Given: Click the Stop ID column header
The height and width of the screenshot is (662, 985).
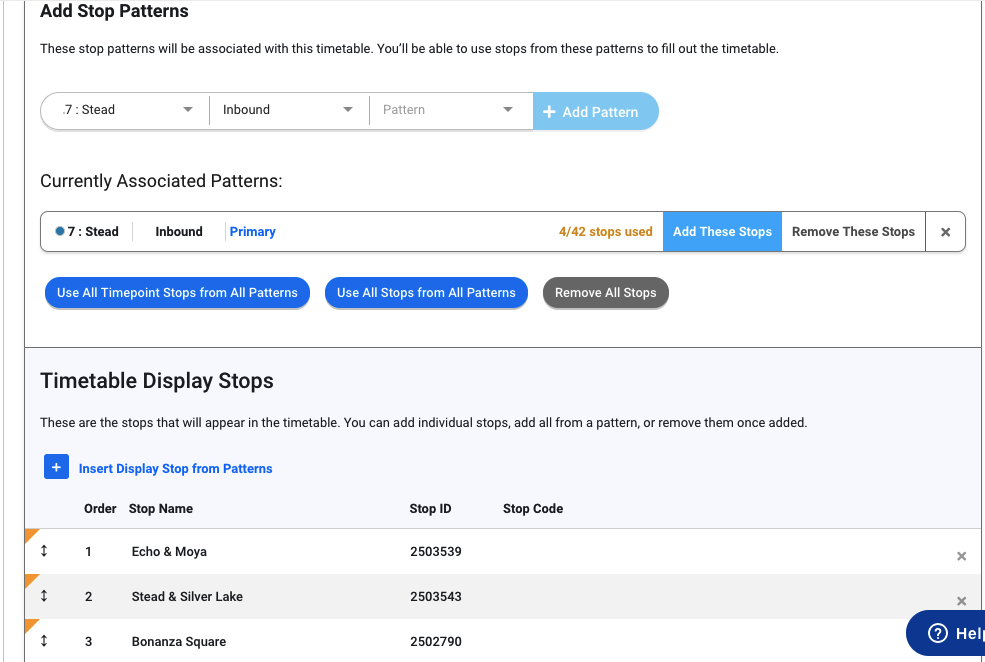Looking at the screenshot, I should point(430,509).
